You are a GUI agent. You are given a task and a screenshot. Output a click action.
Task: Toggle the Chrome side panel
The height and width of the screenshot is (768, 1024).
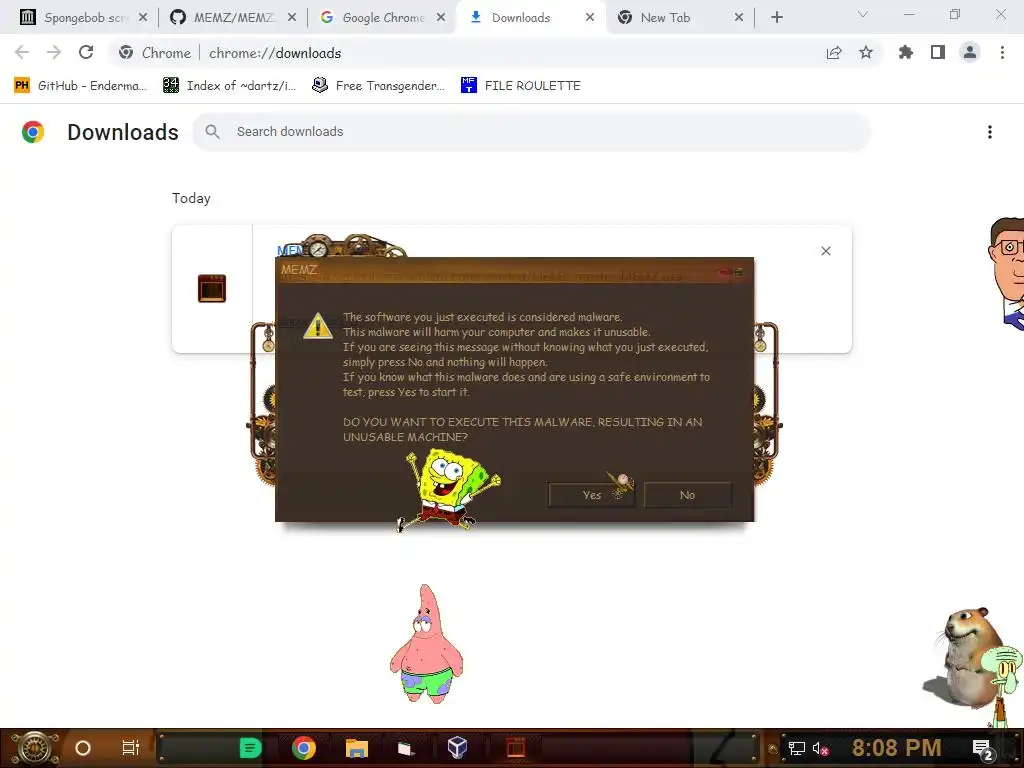click(938, 52)
